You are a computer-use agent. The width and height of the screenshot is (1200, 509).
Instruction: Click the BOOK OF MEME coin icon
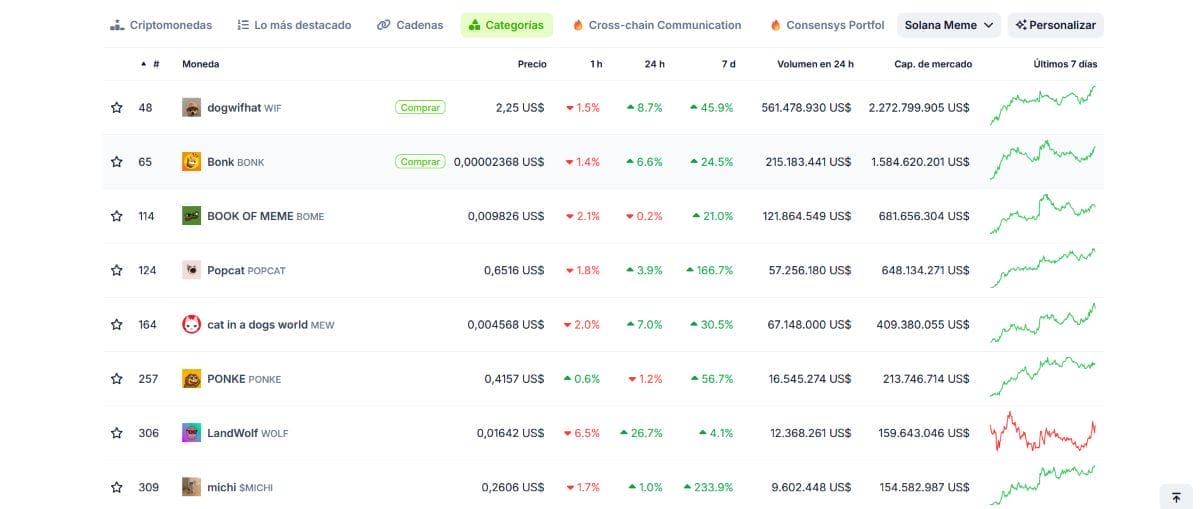(x=191, y=216)
